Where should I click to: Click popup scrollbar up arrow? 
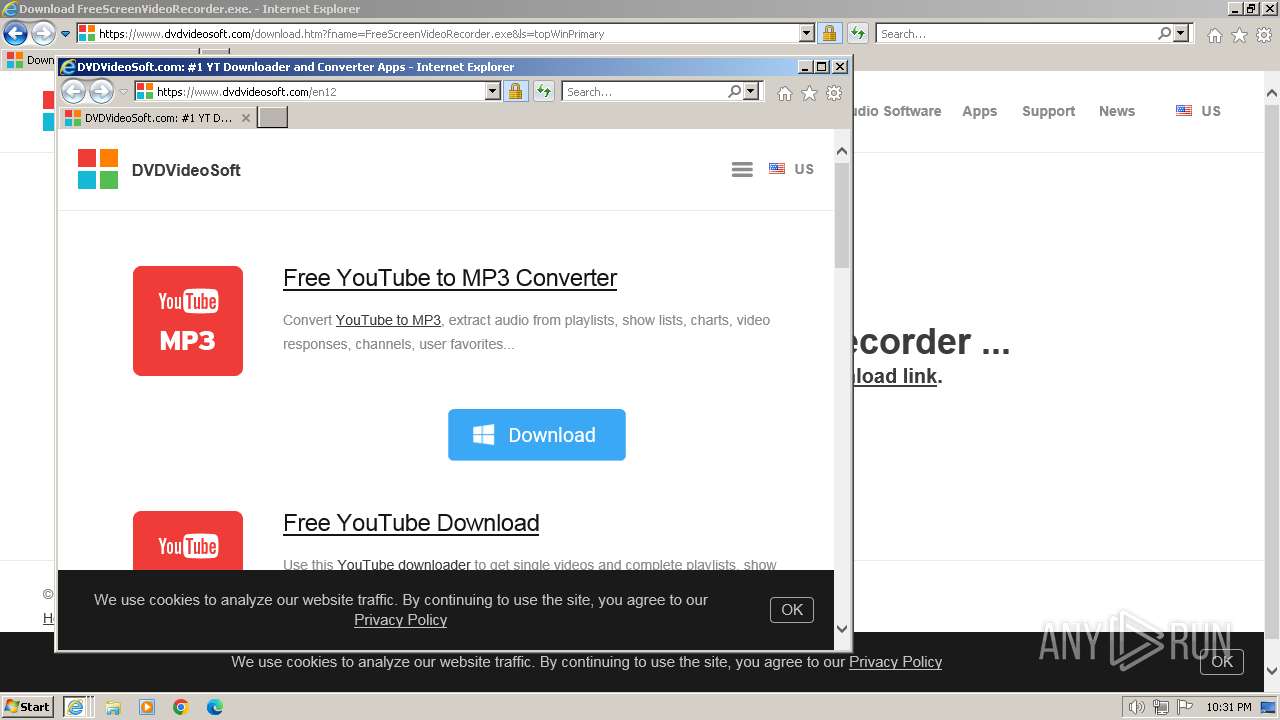[842, 151]
